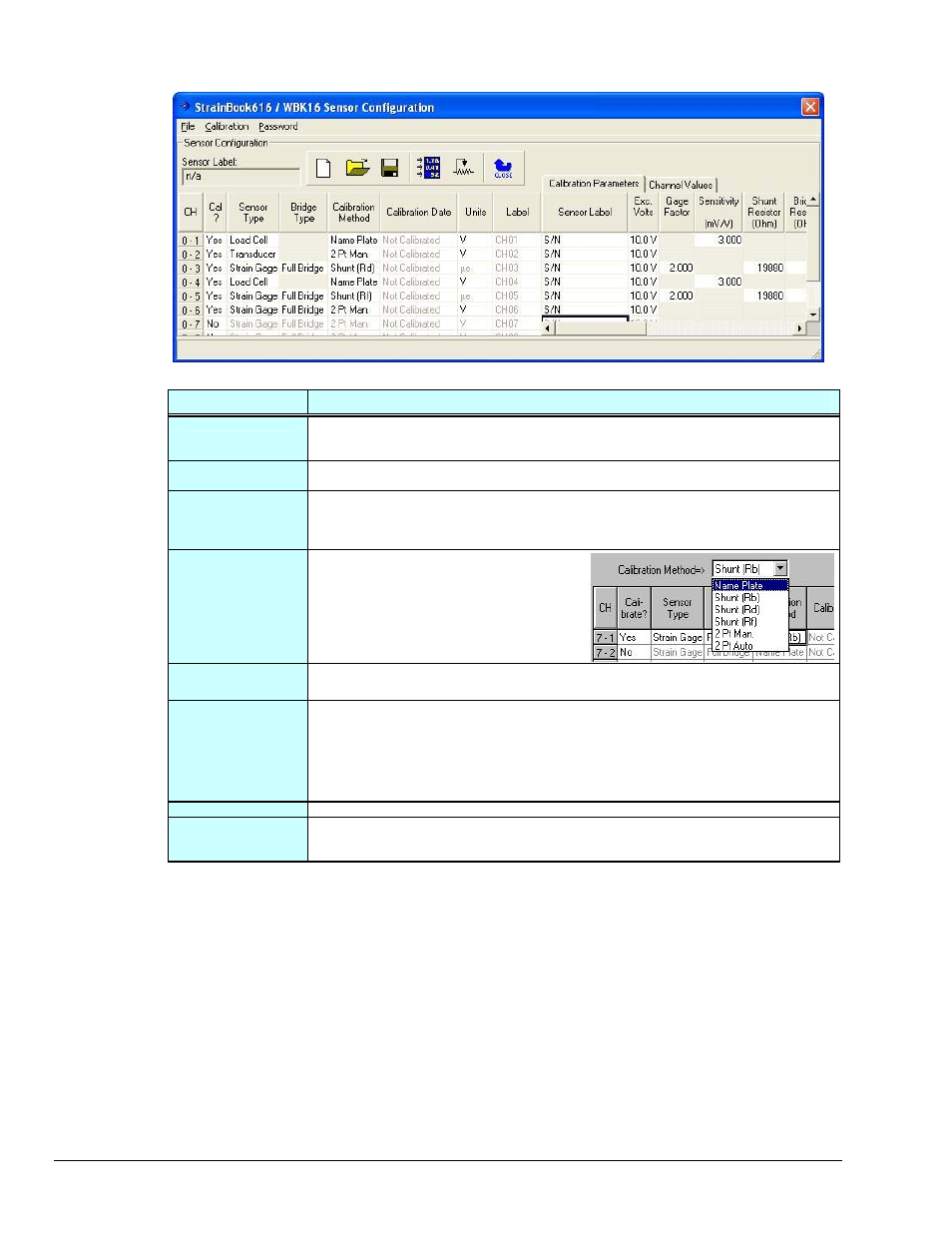952x1233 pixels.
Task: Open the Calibration Method dropdown arrow
Action: coord(780,568)
